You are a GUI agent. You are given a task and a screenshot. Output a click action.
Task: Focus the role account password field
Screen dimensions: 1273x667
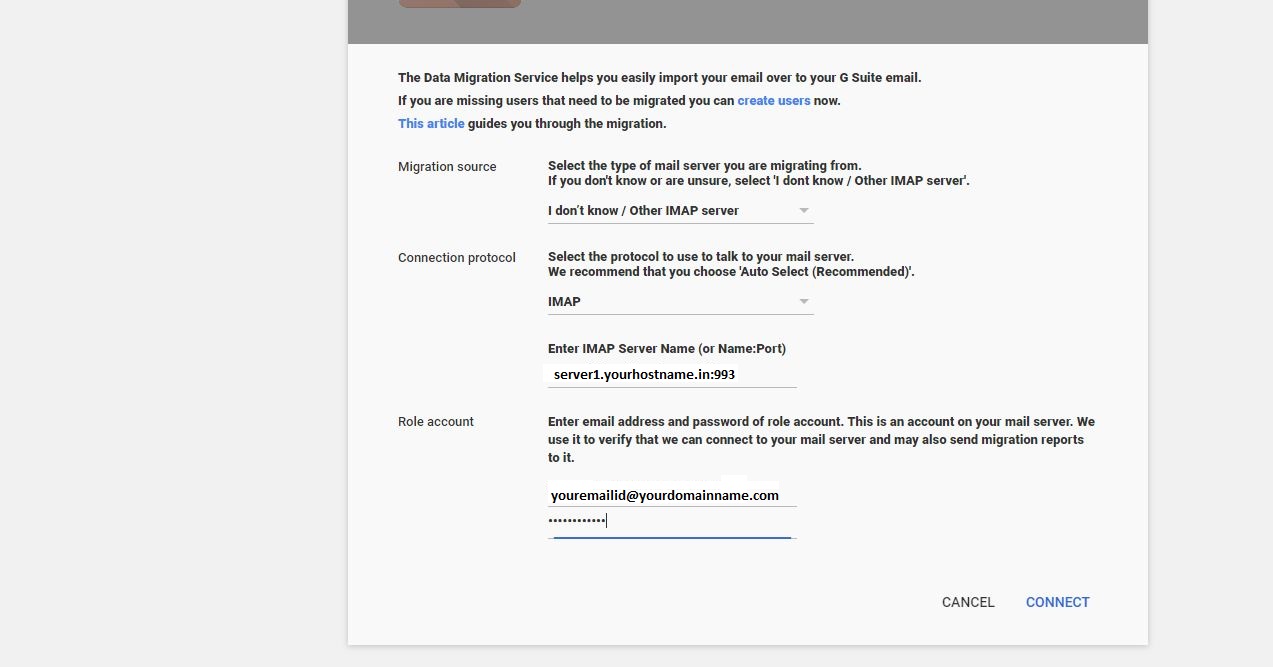pos(672,521)
